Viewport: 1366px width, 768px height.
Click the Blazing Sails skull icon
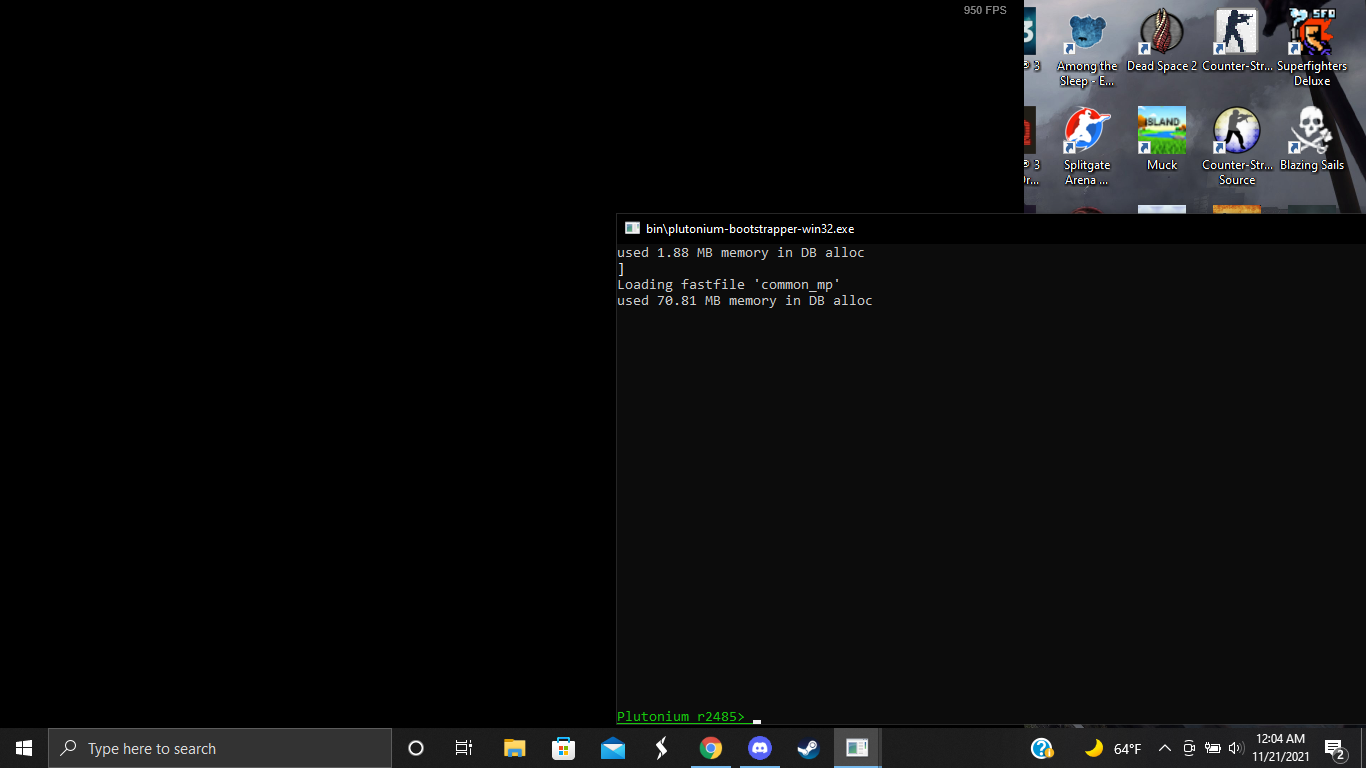pyautogui.click(x=1311, y=132)
